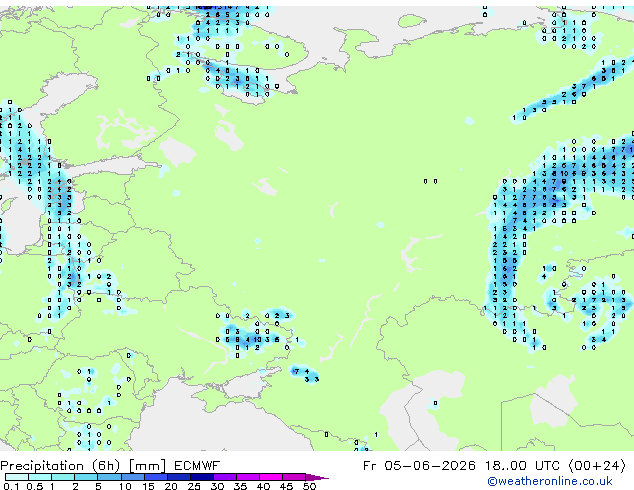Click the legend label "20"
Screen dimensions: 634x490
[171, 486]
